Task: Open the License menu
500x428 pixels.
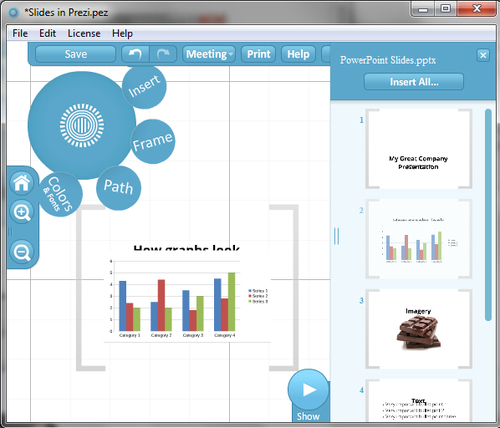Action: 84,33
